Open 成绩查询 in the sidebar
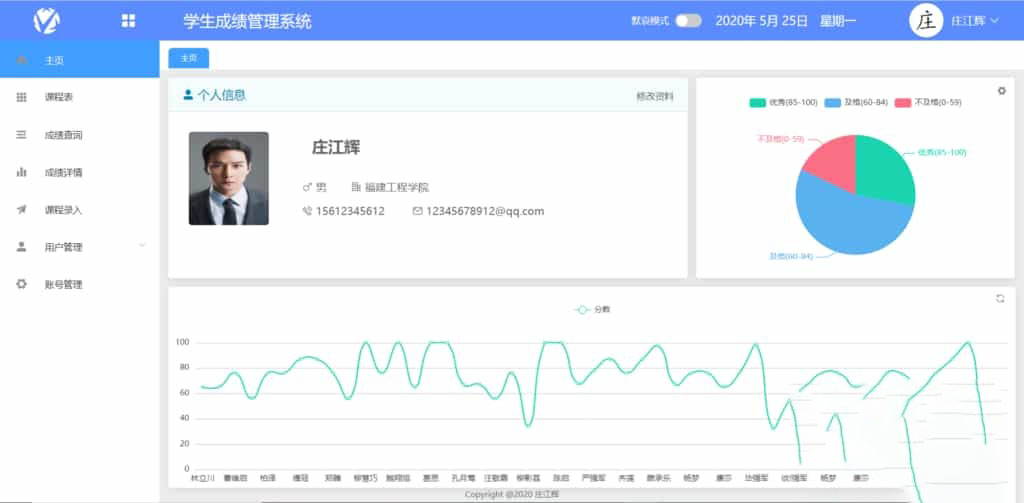Viewport: 1024px width, 503px height. [80, 135]
